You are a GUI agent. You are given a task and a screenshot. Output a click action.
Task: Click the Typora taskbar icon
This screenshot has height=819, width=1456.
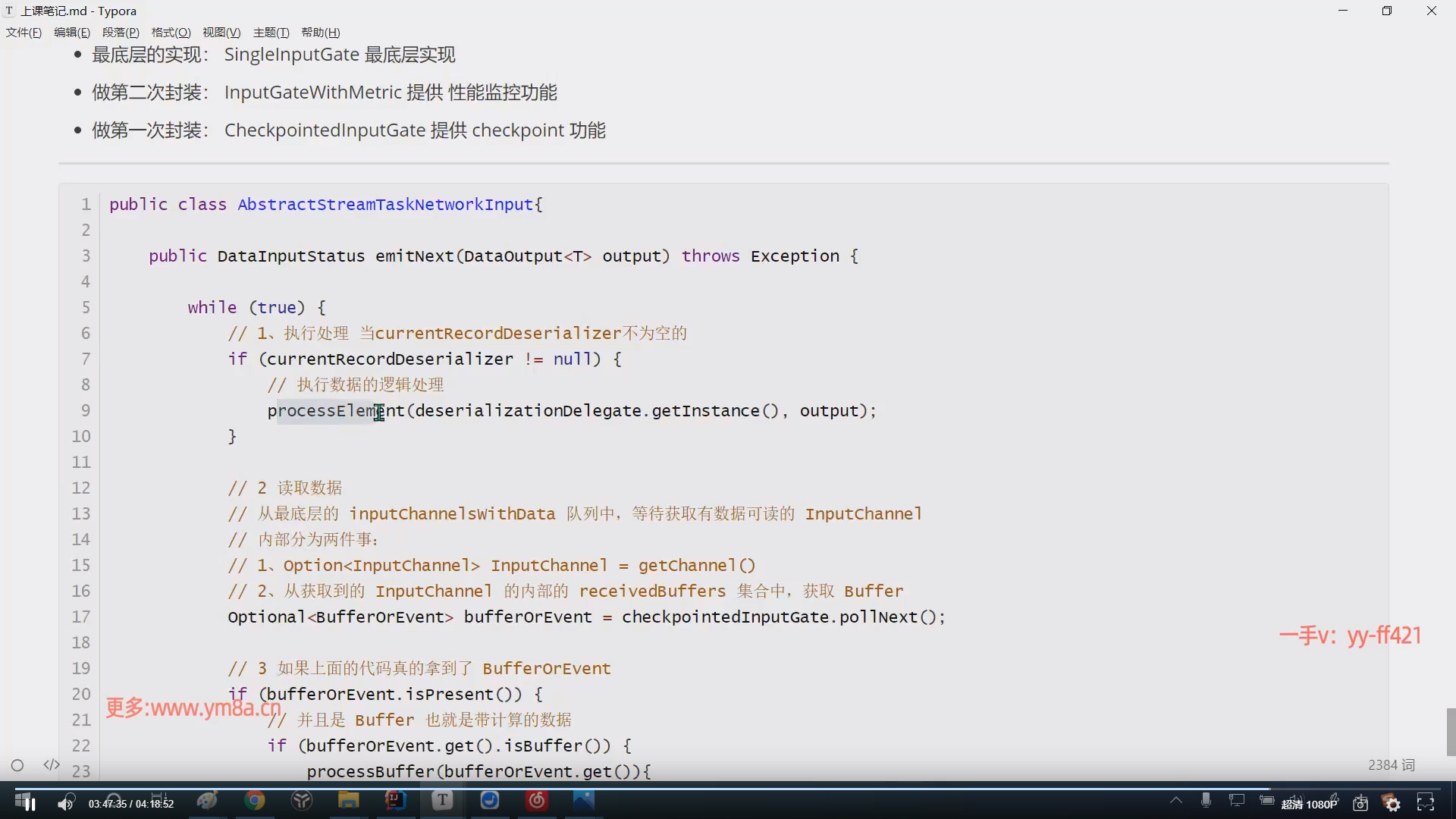(x=442, y=800)
